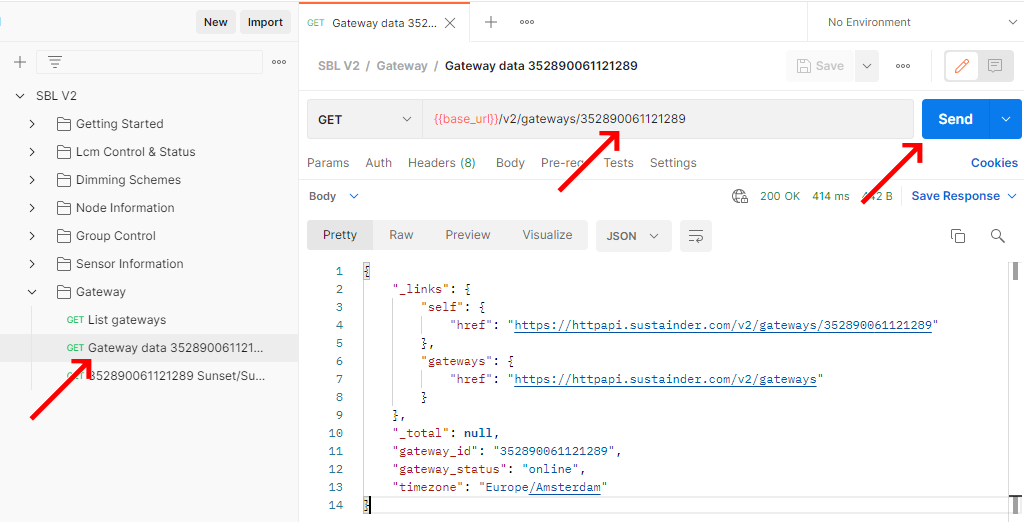Click the "Europe/Amsterdam" timezone value
Image resolution: width=1024 pixels, height=522 pixels.
coord(543,487)
